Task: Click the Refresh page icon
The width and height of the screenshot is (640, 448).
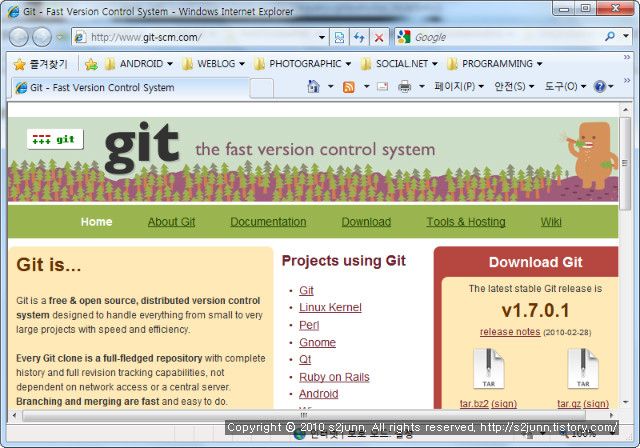Action: click(359, 38)
